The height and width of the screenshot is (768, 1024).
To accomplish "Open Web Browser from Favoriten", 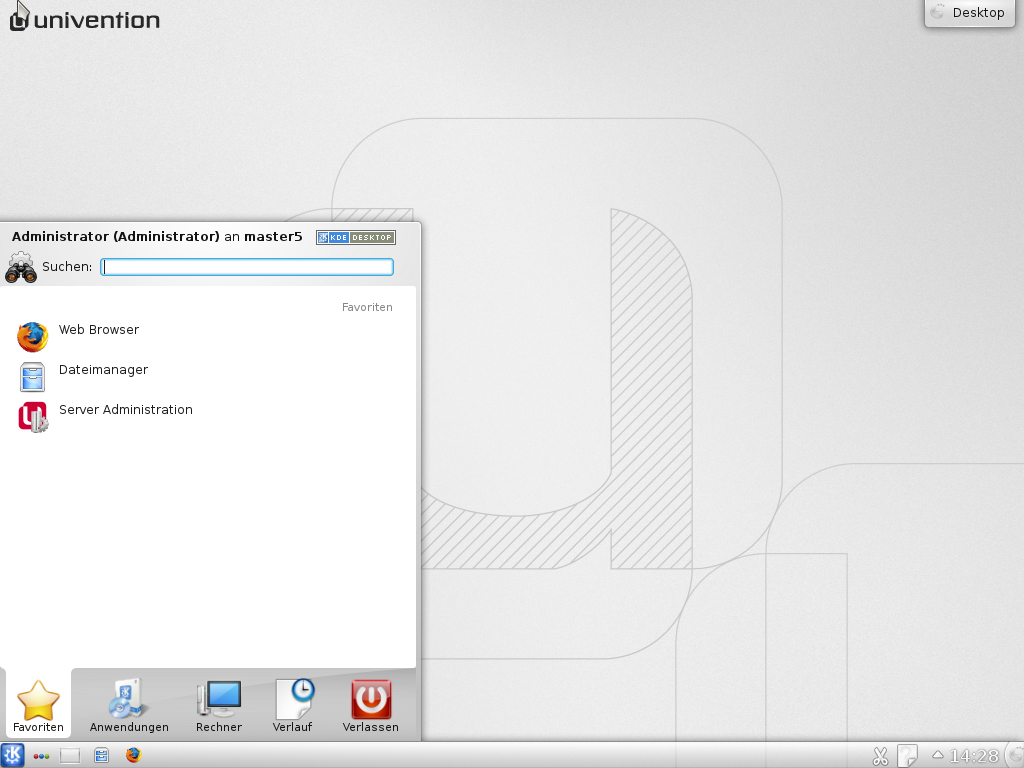I will (x=98, y=331).
